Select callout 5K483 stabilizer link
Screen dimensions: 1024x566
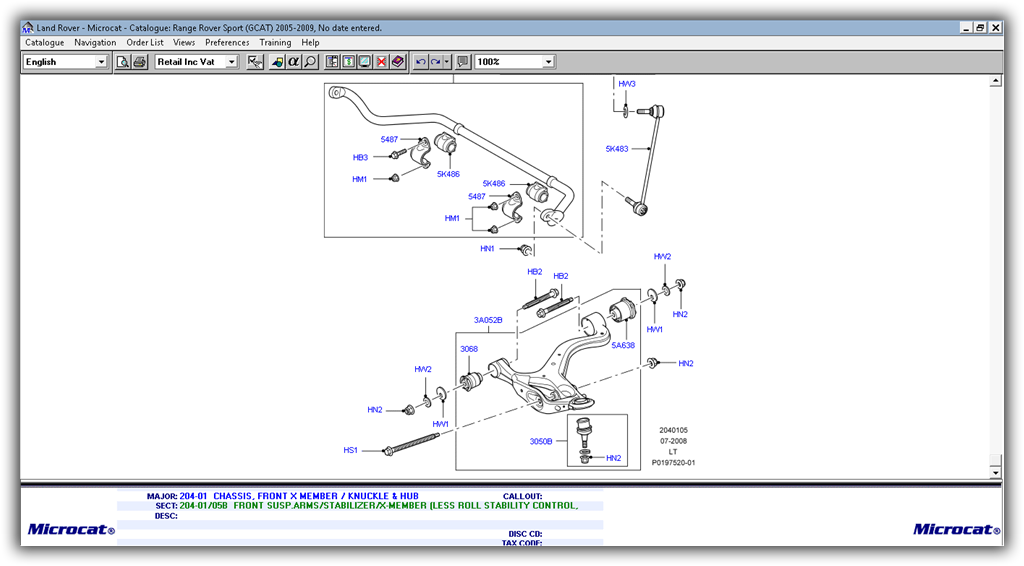click(616, 149)
